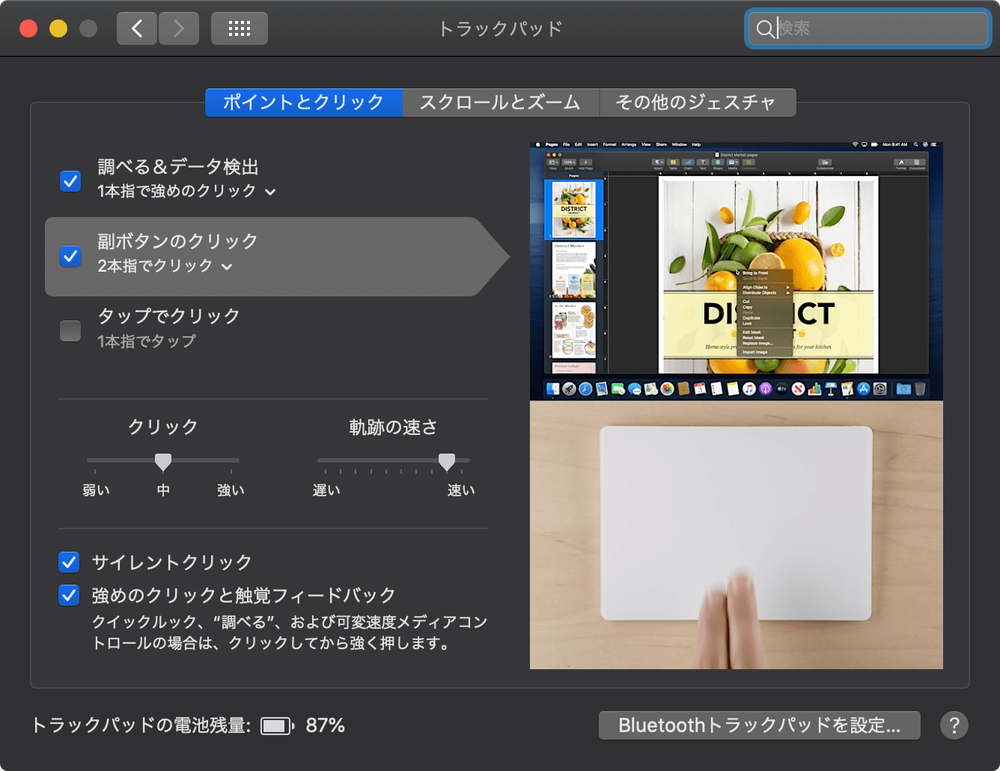Click the Bluetoothトラックパッドを設定 button
The width and height of the screenshot is (1000, 771).
[x=759, y=724]
